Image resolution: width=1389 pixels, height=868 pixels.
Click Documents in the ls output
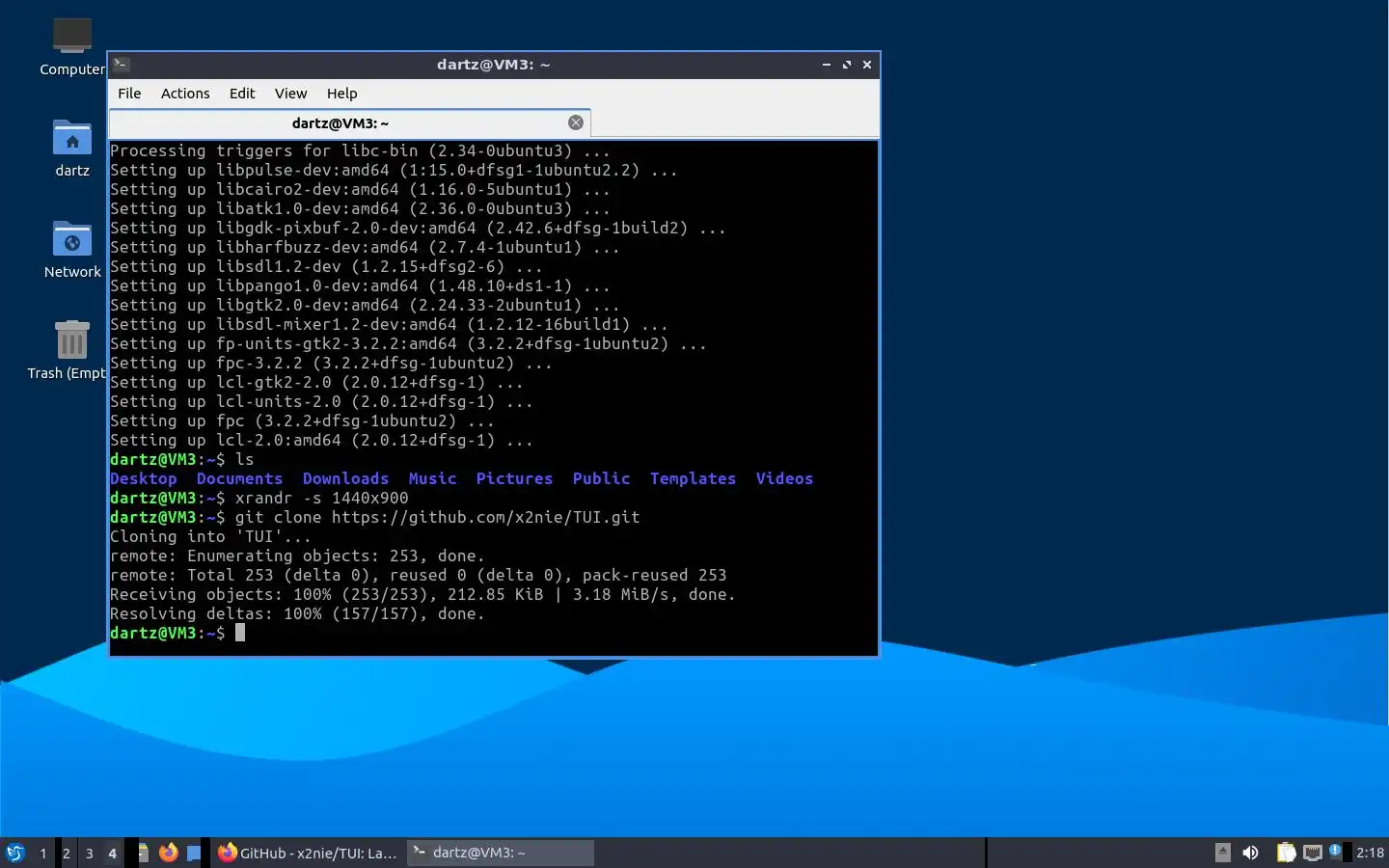[x=240, y=478]
